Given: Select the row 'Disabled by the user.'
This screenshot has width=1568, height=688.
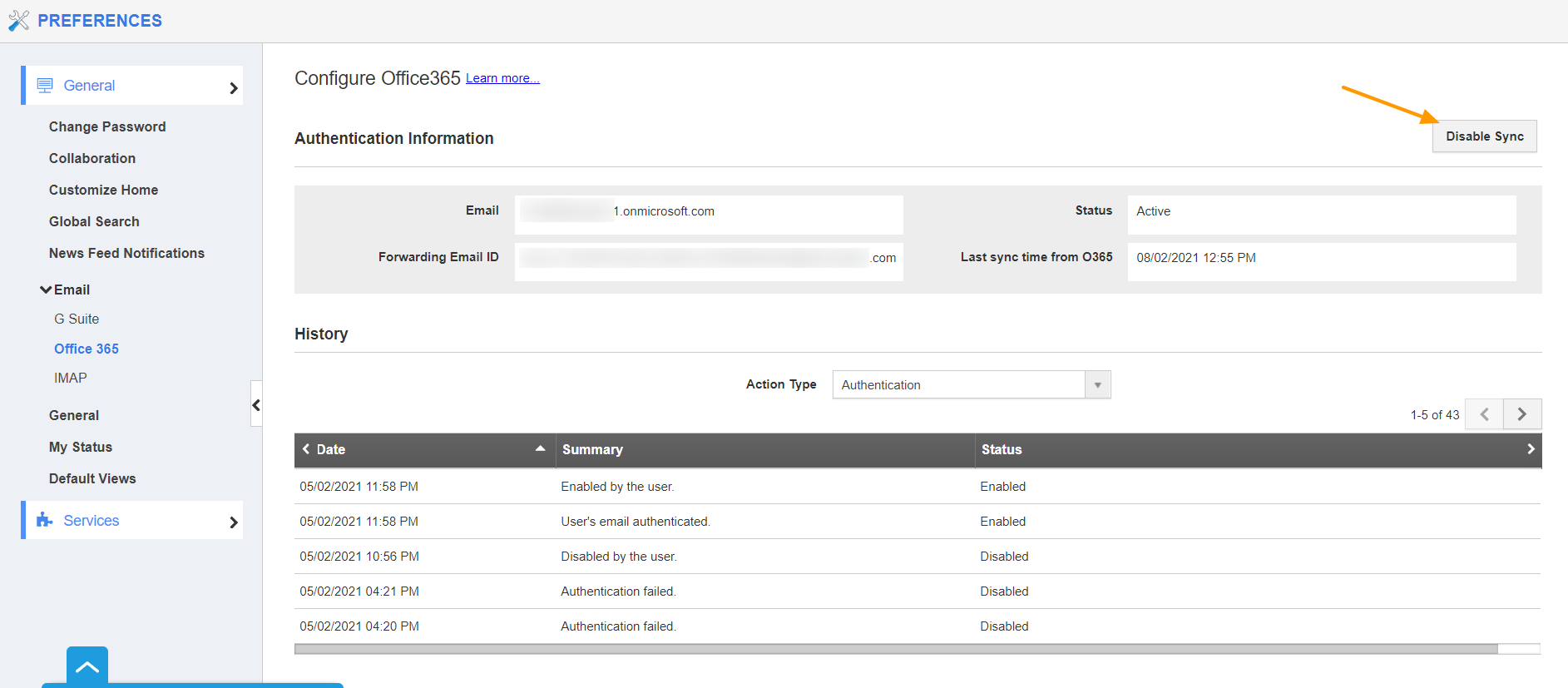Looking at the screenshot, I should click(x=918, y=557).
